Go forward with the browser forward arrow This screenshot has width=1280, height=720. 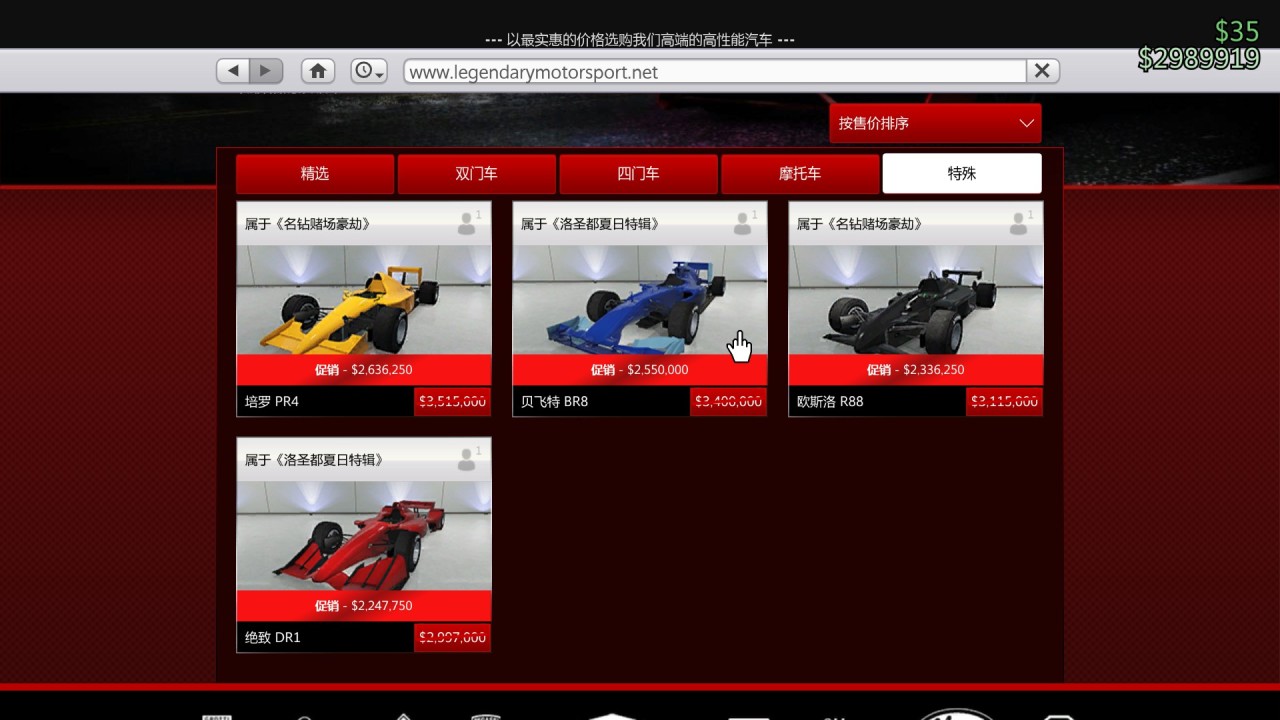click(266, 71)
